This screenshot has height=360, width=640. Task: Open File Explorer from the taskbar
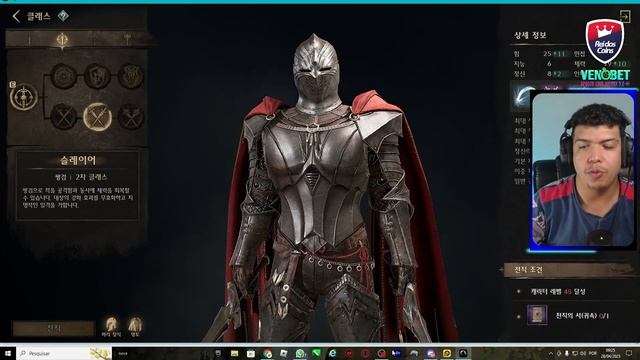pos(234,353)
